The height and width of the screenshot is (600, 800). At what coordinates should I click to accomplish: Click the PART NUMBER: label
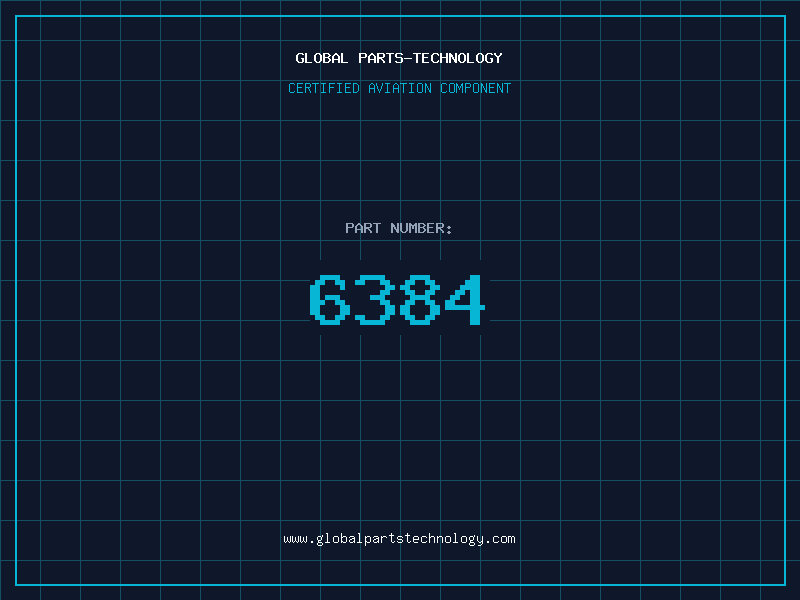[x=398, y=228]
